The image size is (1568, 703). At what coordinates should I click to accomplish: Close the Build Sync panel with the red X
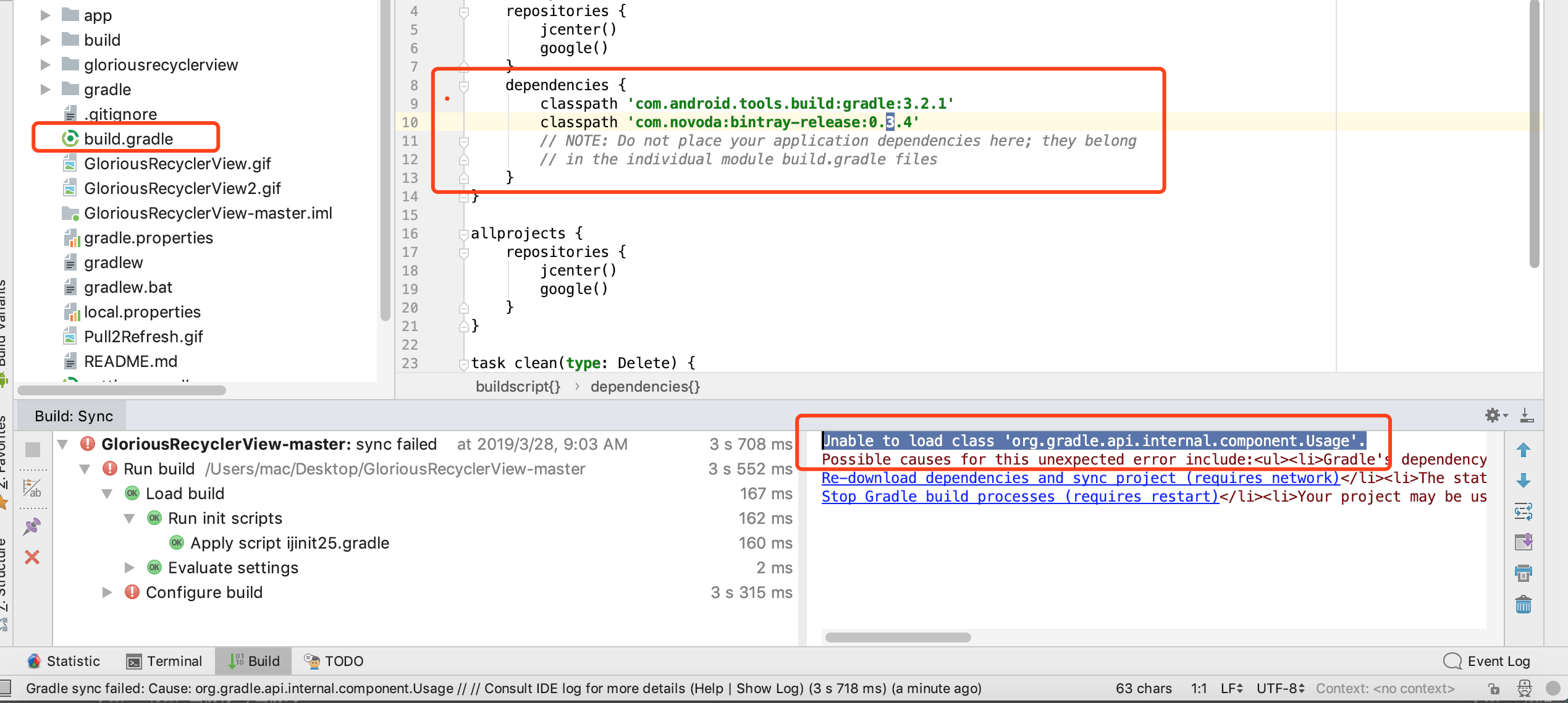[x=32, y=557]
